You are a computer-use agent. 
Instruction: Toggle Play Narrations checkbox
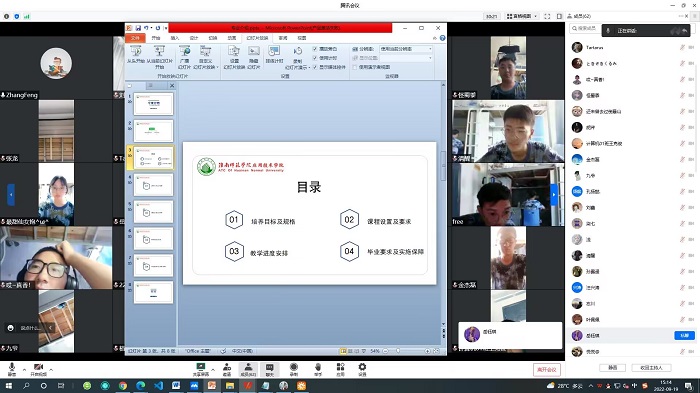(x=315, y=49)
